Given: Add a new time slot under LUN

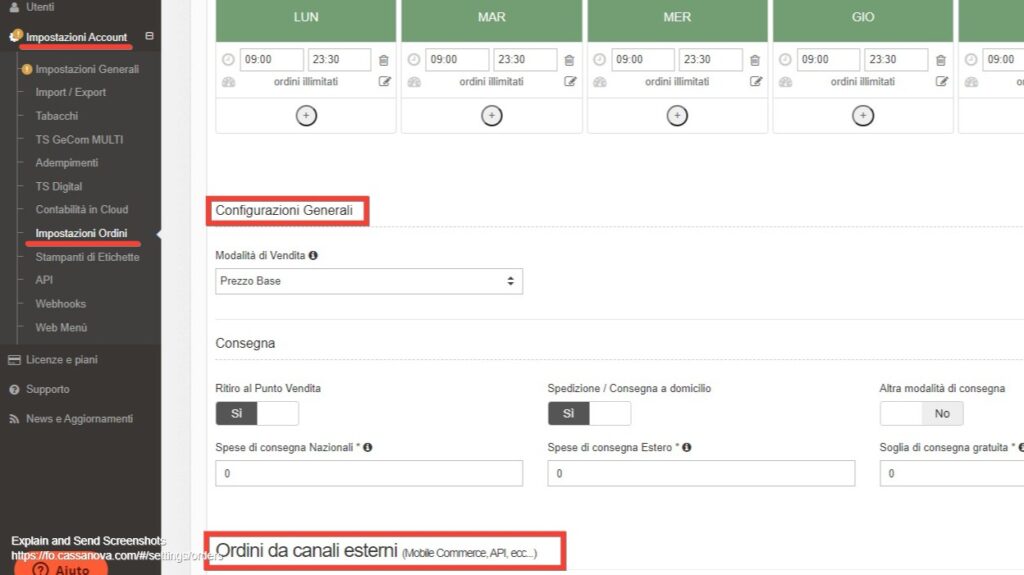Looking at the screenshot, I should pyautogui.click(x=306, y=115).
